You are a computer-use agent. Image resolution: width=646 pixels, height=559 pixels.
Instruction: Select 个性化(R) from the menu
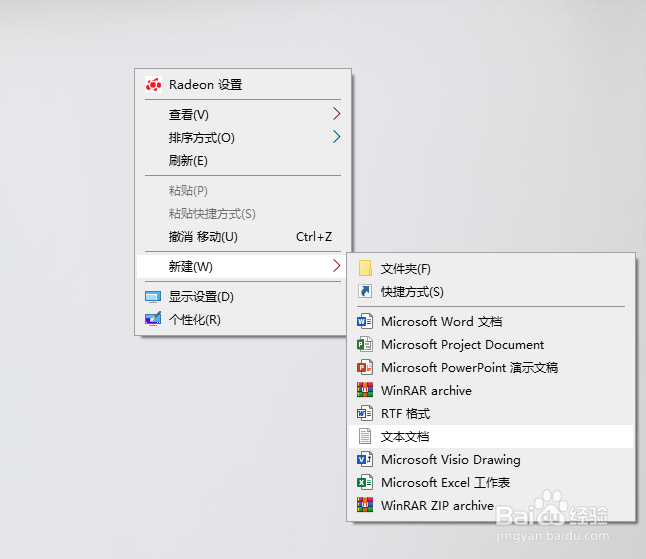tap(243, 320)
